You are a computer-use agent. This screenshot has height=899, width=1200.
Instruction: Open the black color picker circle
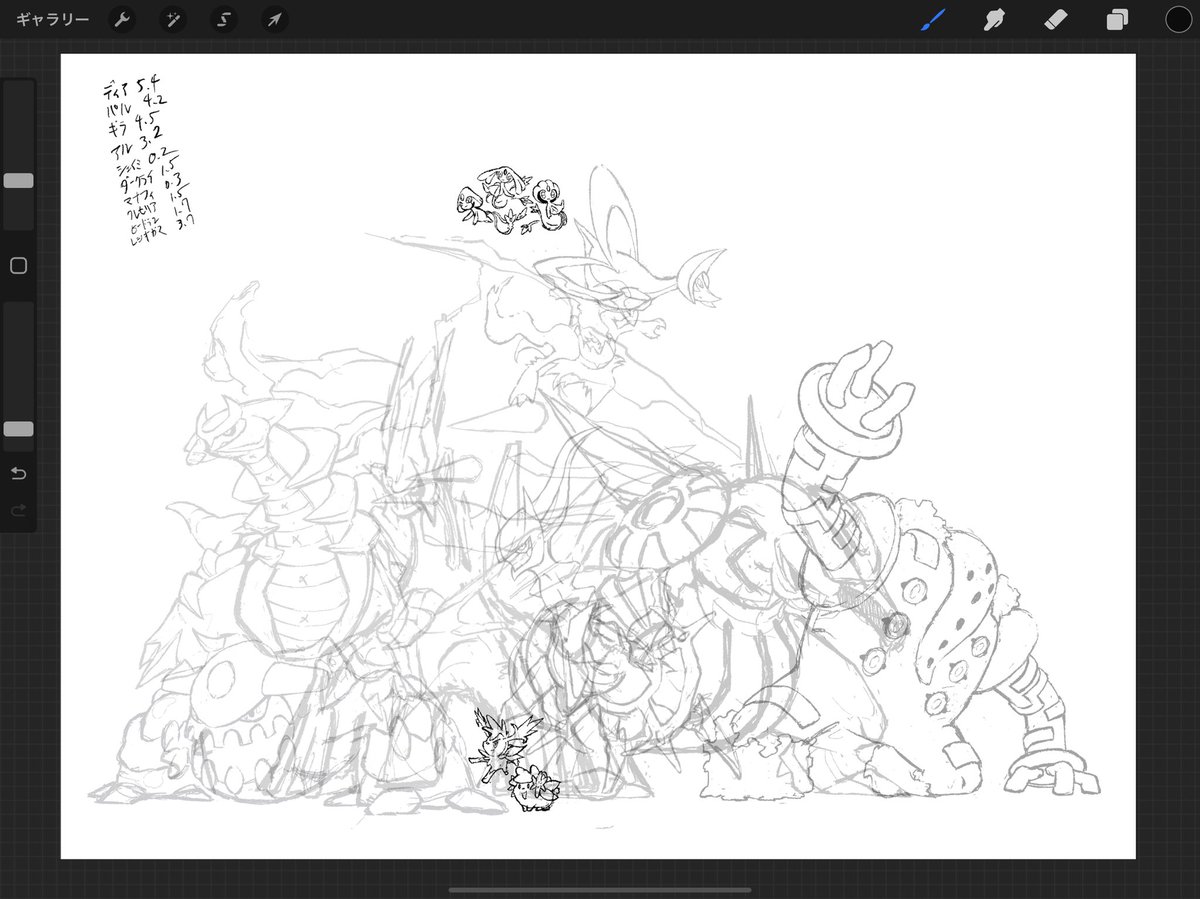[1178, 19]
